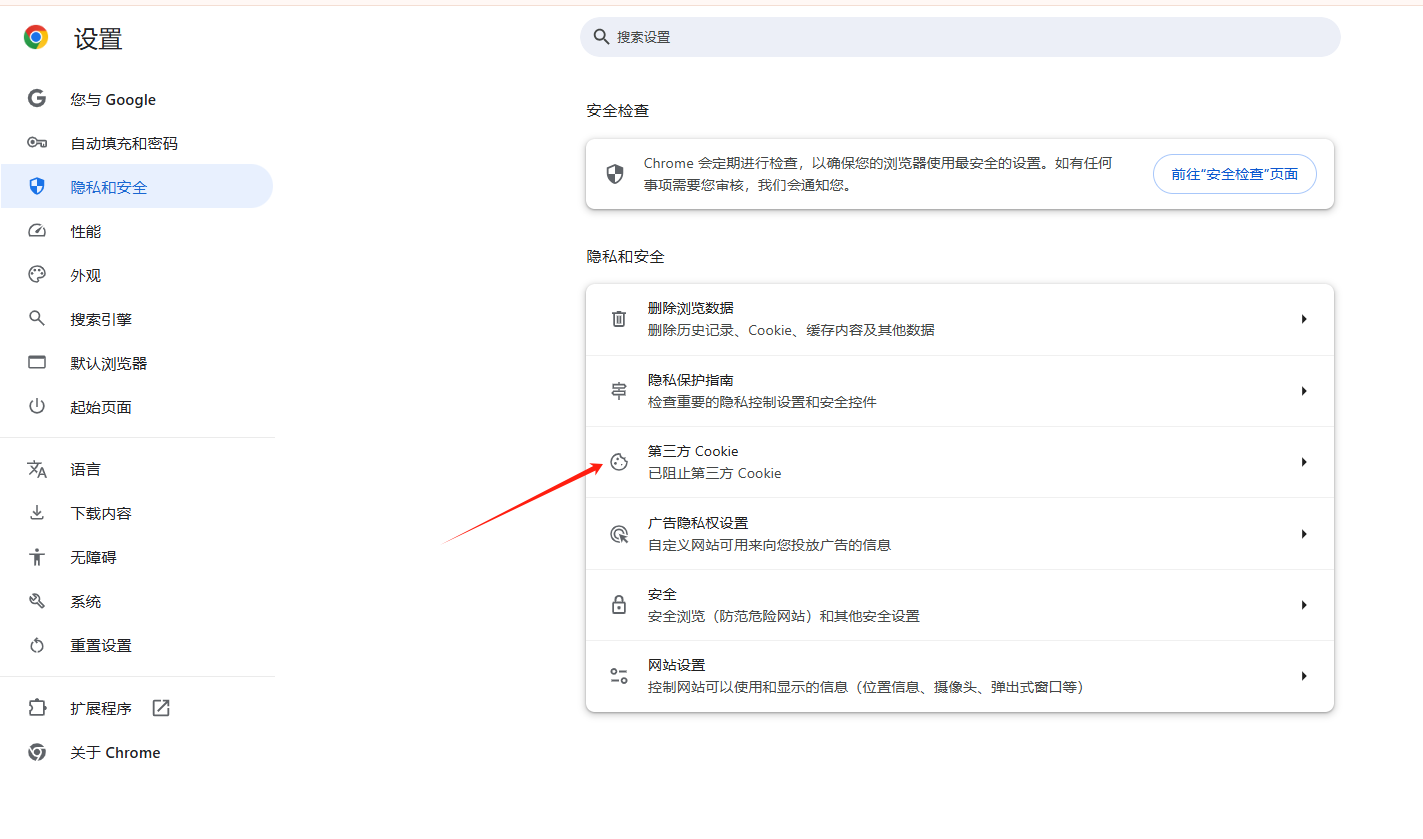Image resolution: width=1423 pixels, height=839 pixels.
Task: Click the power icon for 起始页面
Action: click(37, 407)
